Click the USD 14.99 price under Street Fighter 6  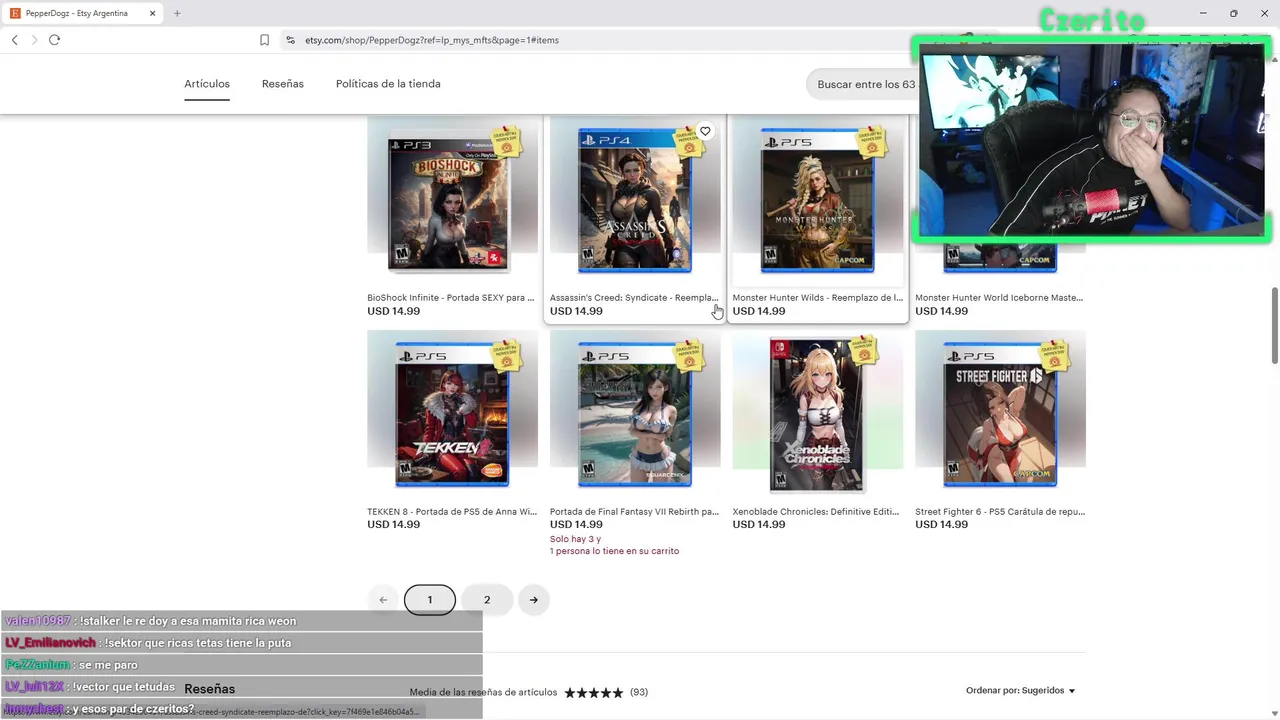(941, 524)
